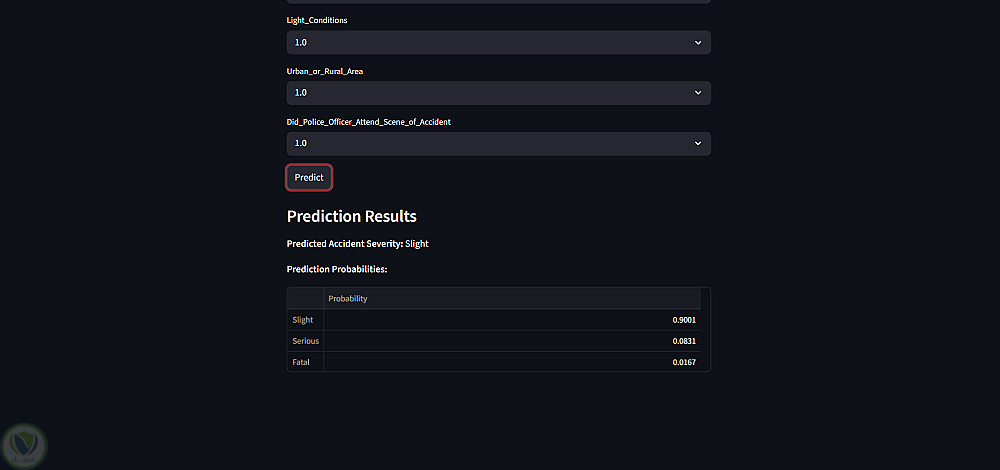Click the police attendance dropdown chevron arrow

point(698,144)
